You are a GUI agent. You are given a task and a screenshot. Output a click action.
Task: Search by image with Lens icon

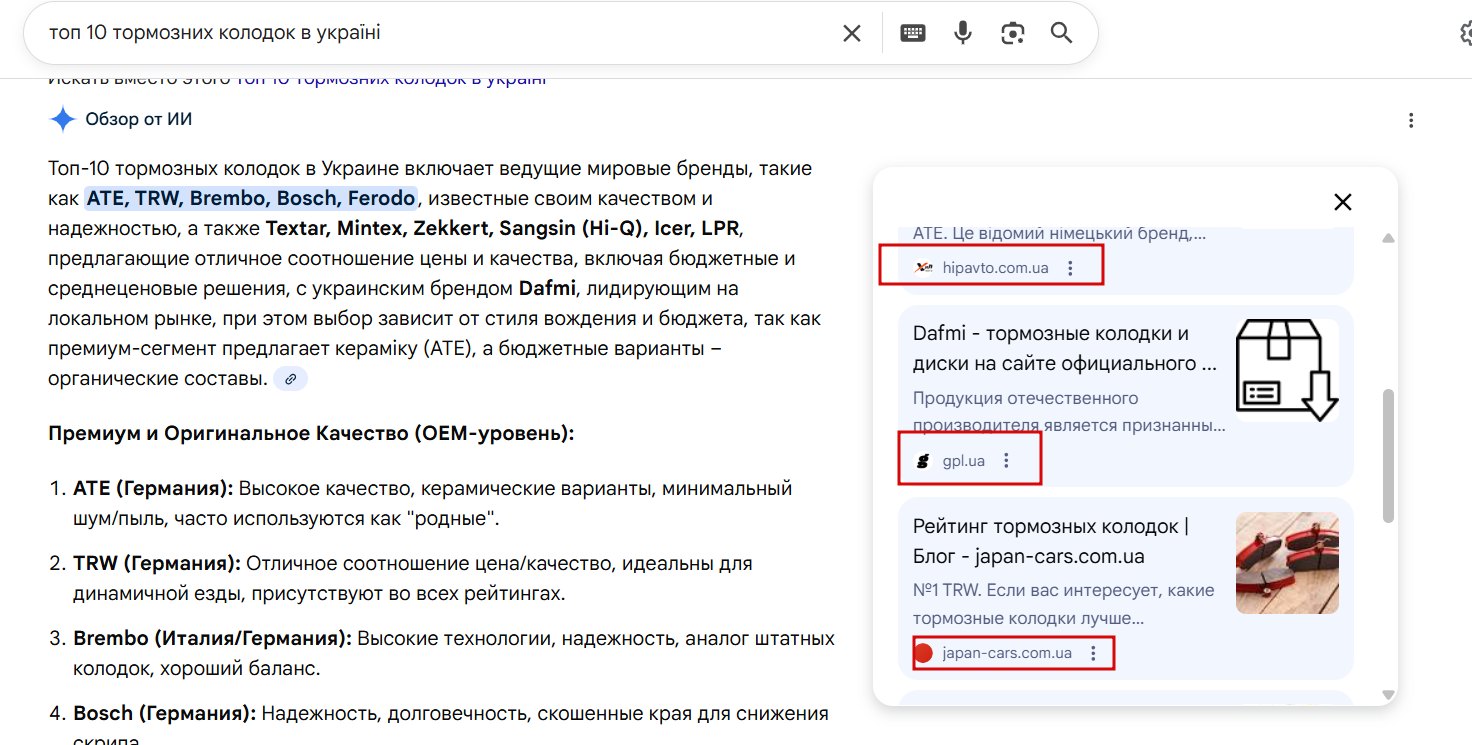click(x=1012, y=33)
